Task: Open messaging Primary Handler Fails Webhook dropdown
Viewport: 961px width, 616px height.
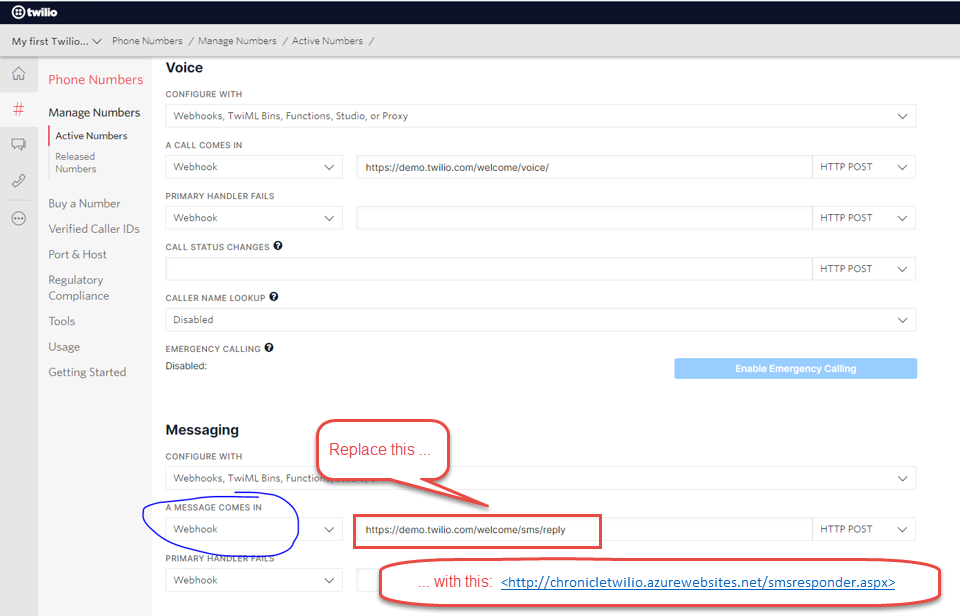Action: coord(254,580)
